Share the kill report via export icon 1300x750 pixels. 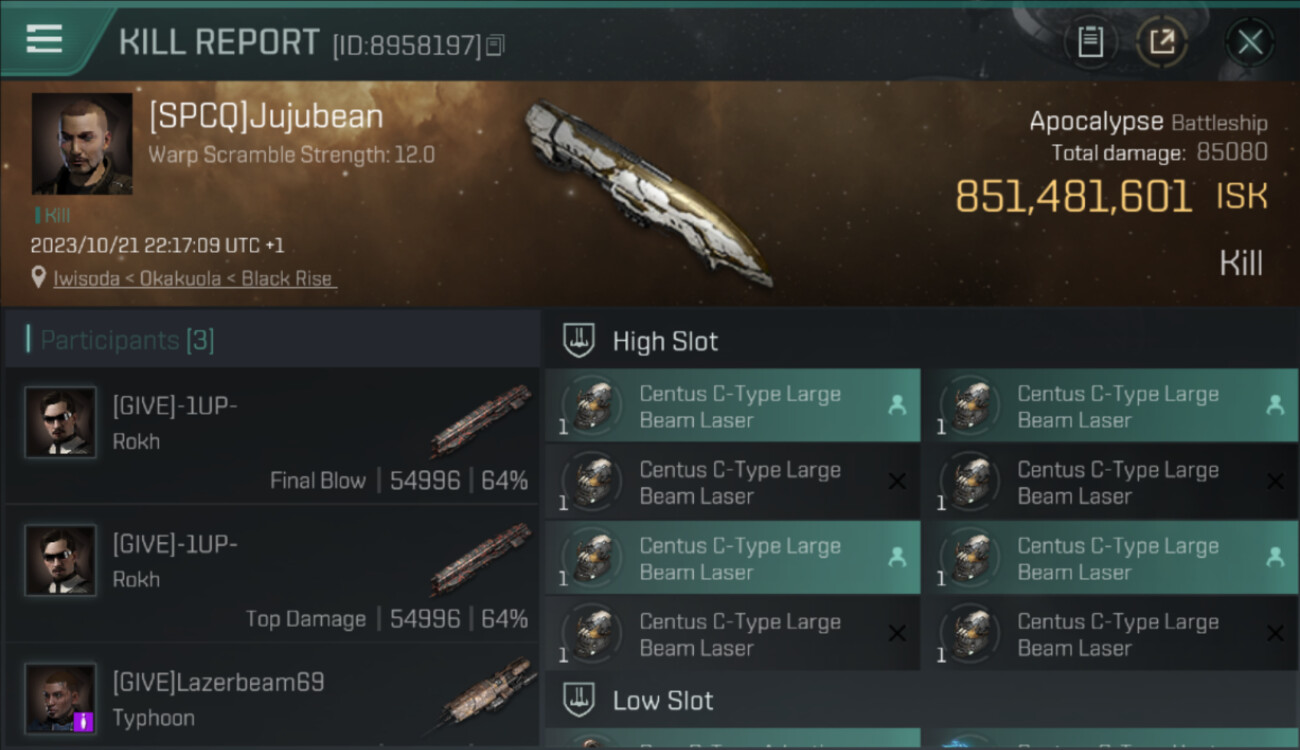1162,42
